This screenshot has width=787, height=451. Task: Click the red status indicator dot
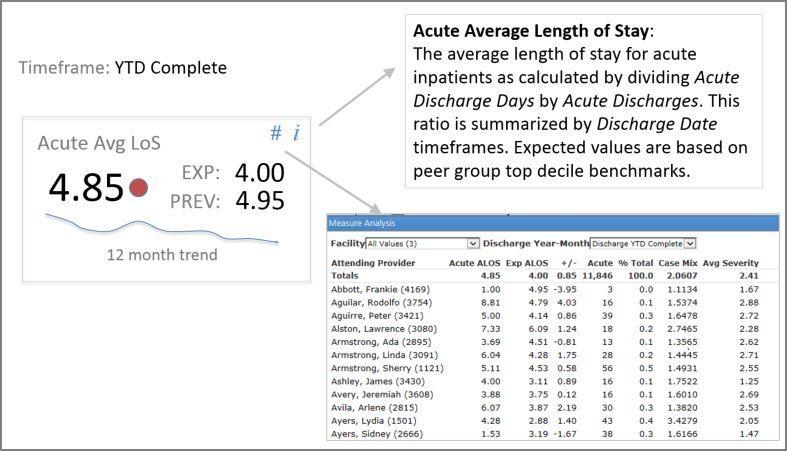pyautogui.click(x=139, y=186)
